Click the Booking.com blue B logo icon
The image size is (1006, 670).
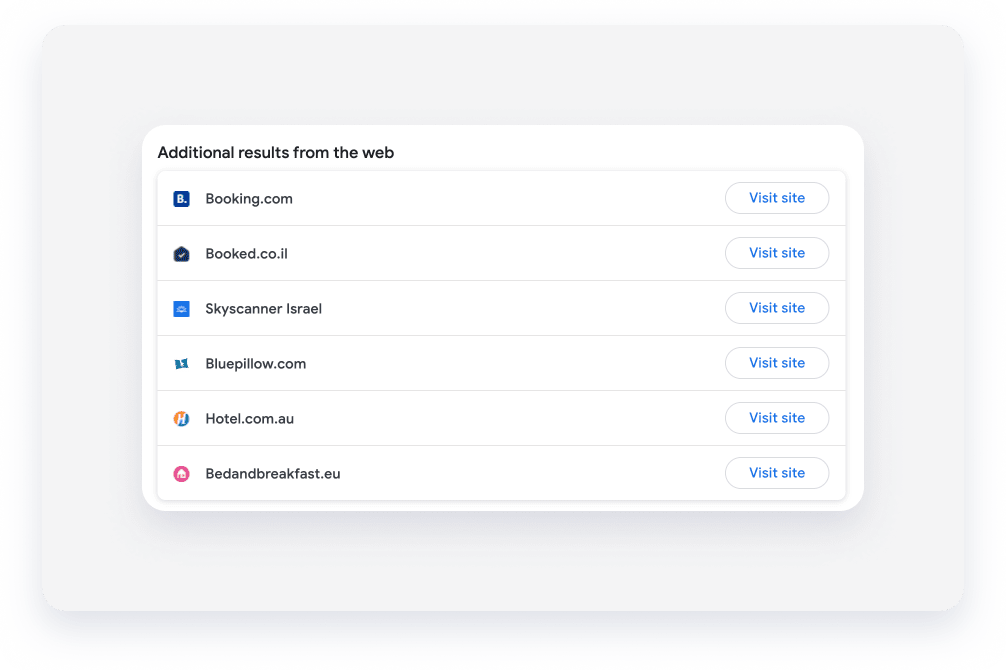[182, 199]
